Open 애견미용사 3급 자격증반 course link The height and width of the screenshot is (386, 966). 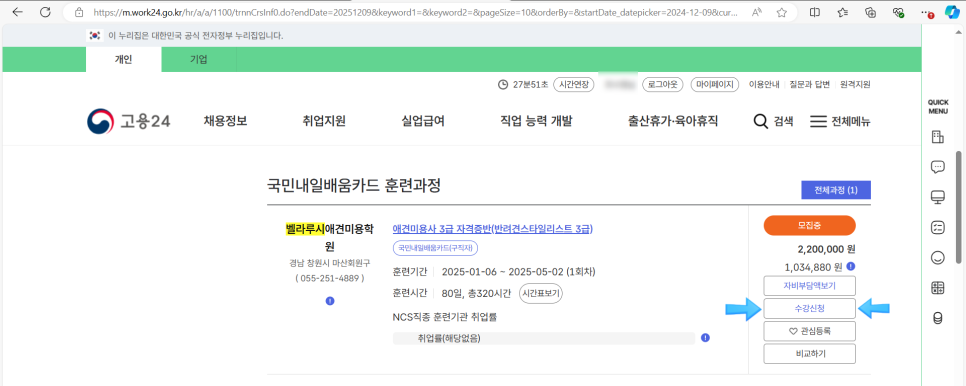click(492, 229)
